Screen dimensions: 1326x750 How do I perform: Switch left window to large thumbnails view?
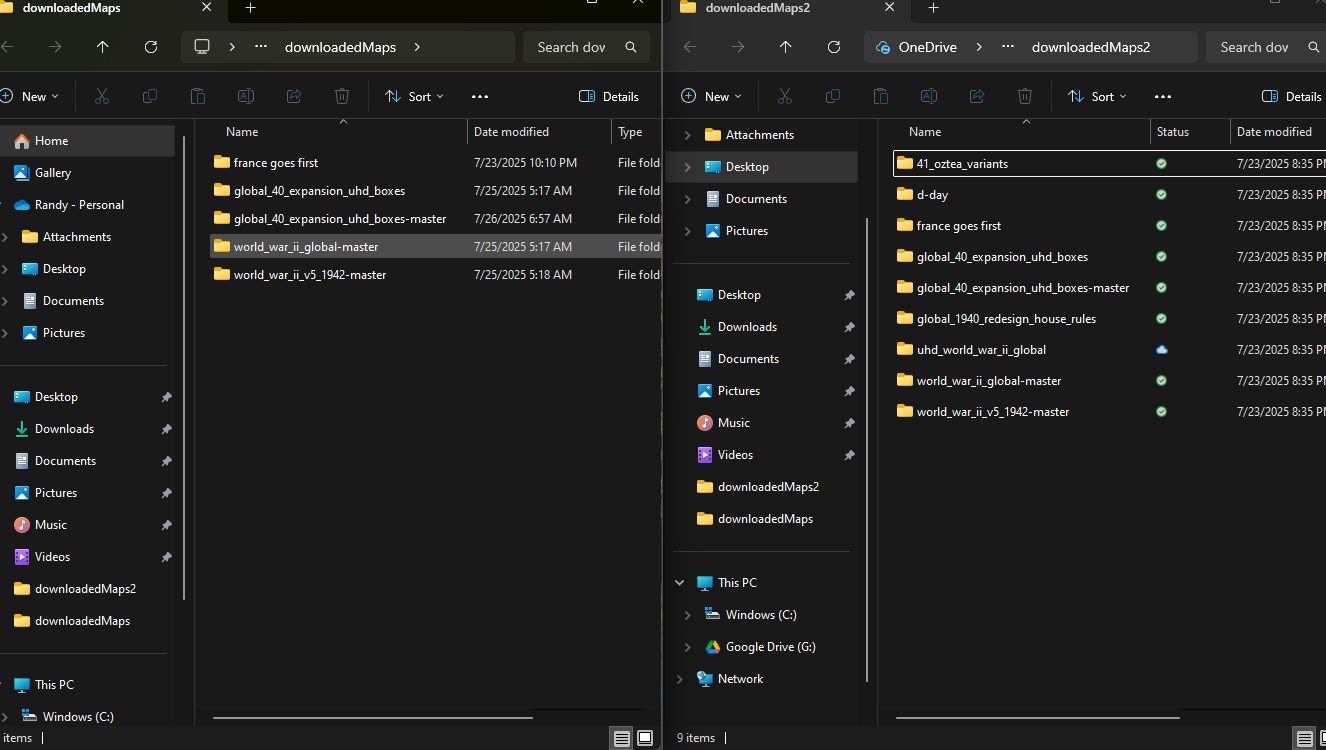645,738
